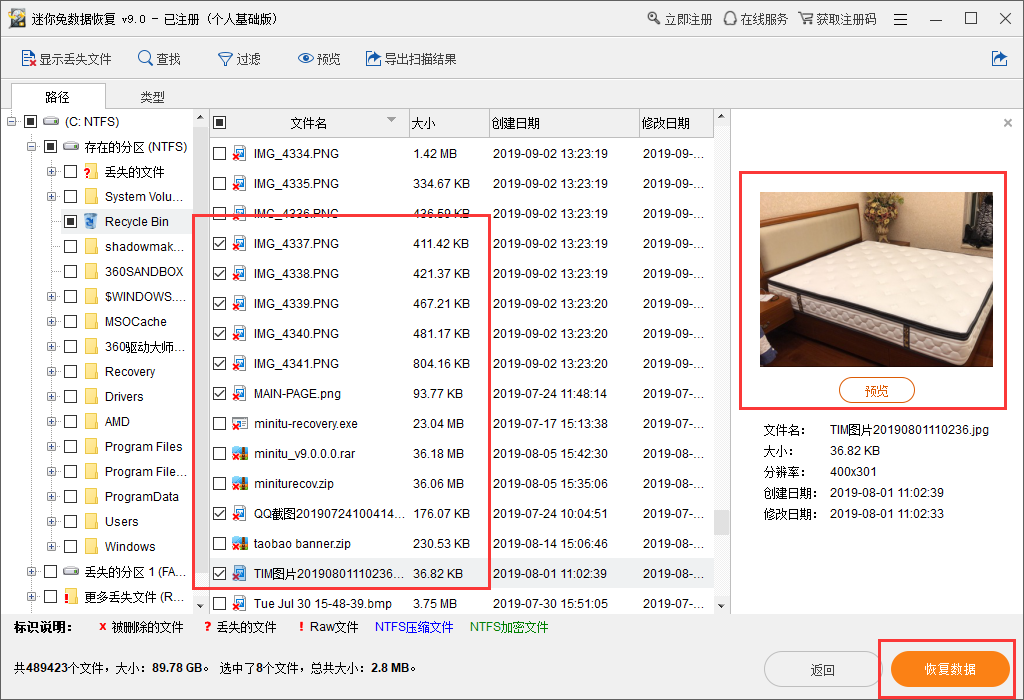Click image icon of MAIN-PAGE.png
This screenshot has height=700, width=1024.
click(x=240, y=394)
